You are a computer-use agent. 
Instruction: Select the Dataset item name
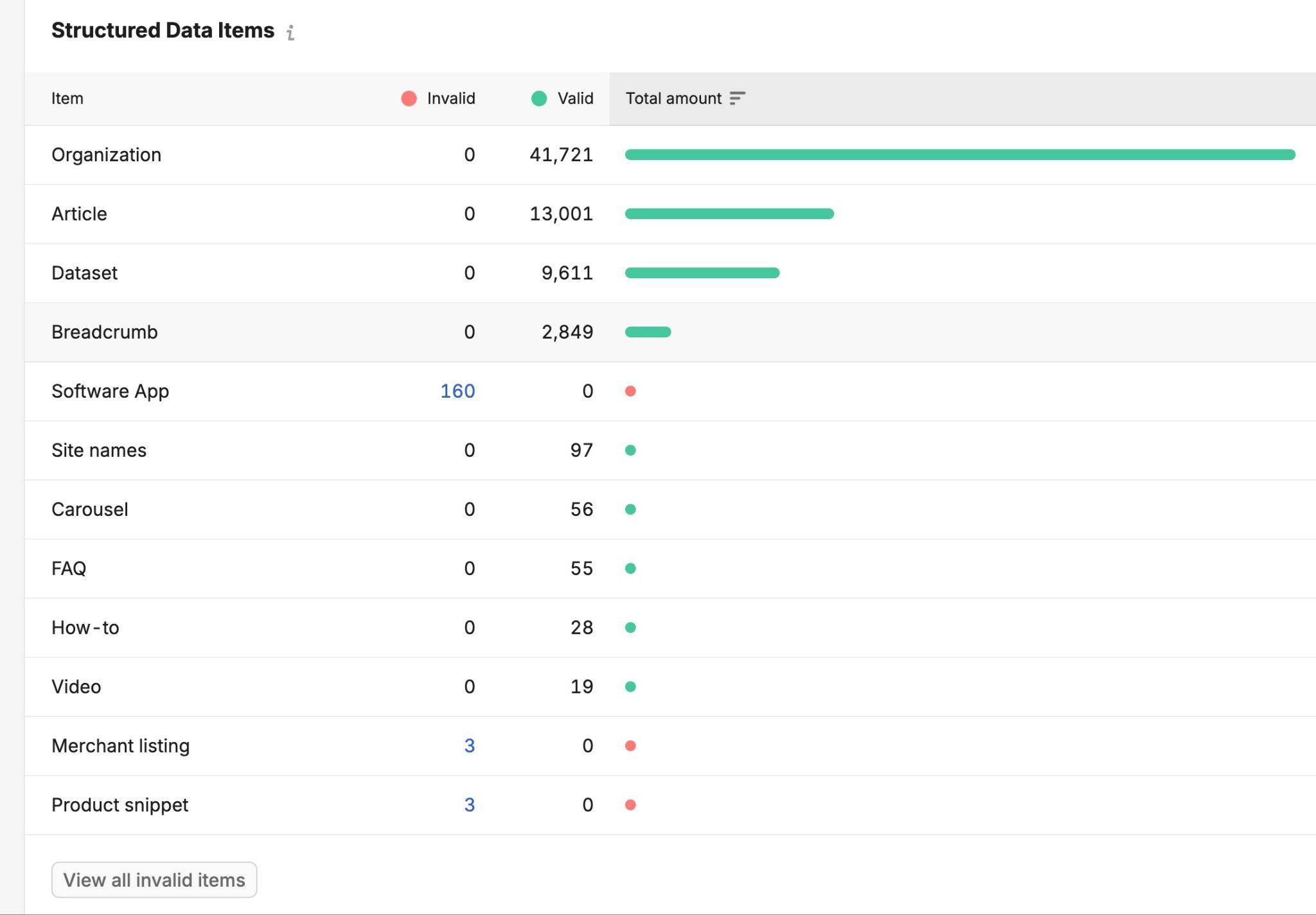click(x=84, y=272)
